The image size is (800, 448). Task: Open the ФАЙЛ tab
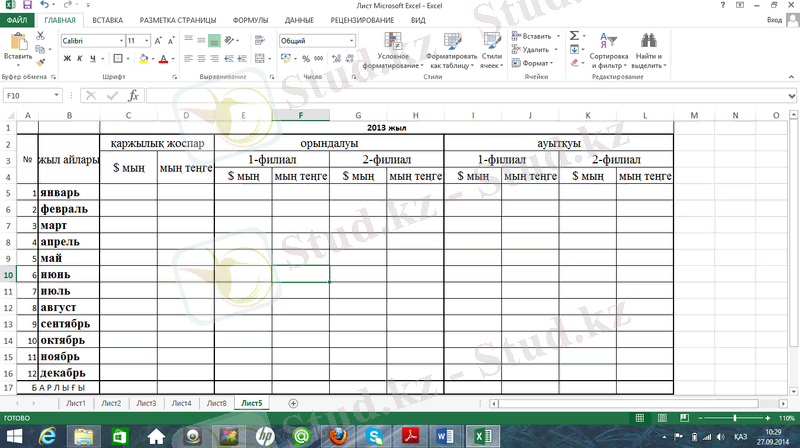[17, 20]
